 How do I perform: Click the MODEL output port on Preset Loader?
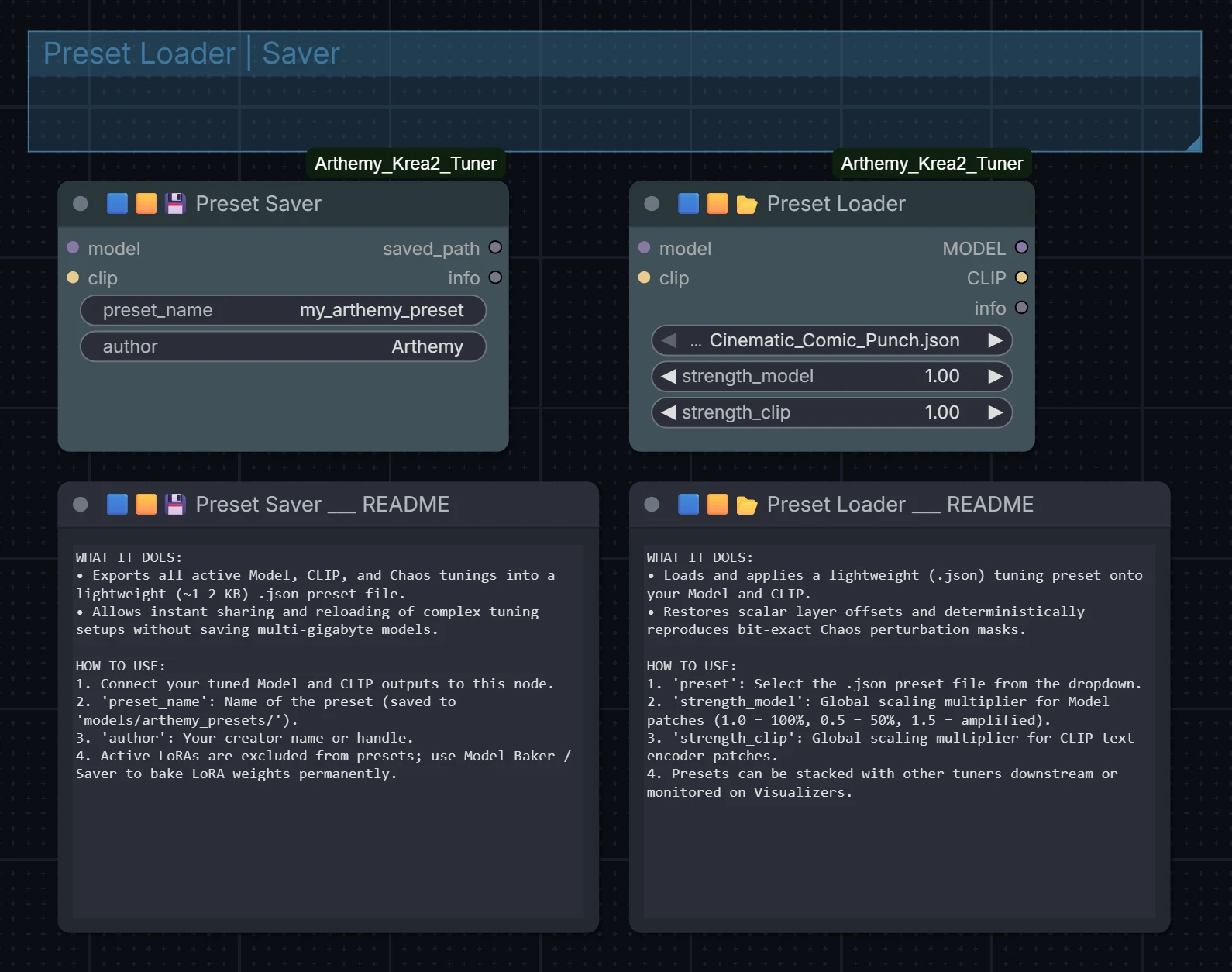1021,247
